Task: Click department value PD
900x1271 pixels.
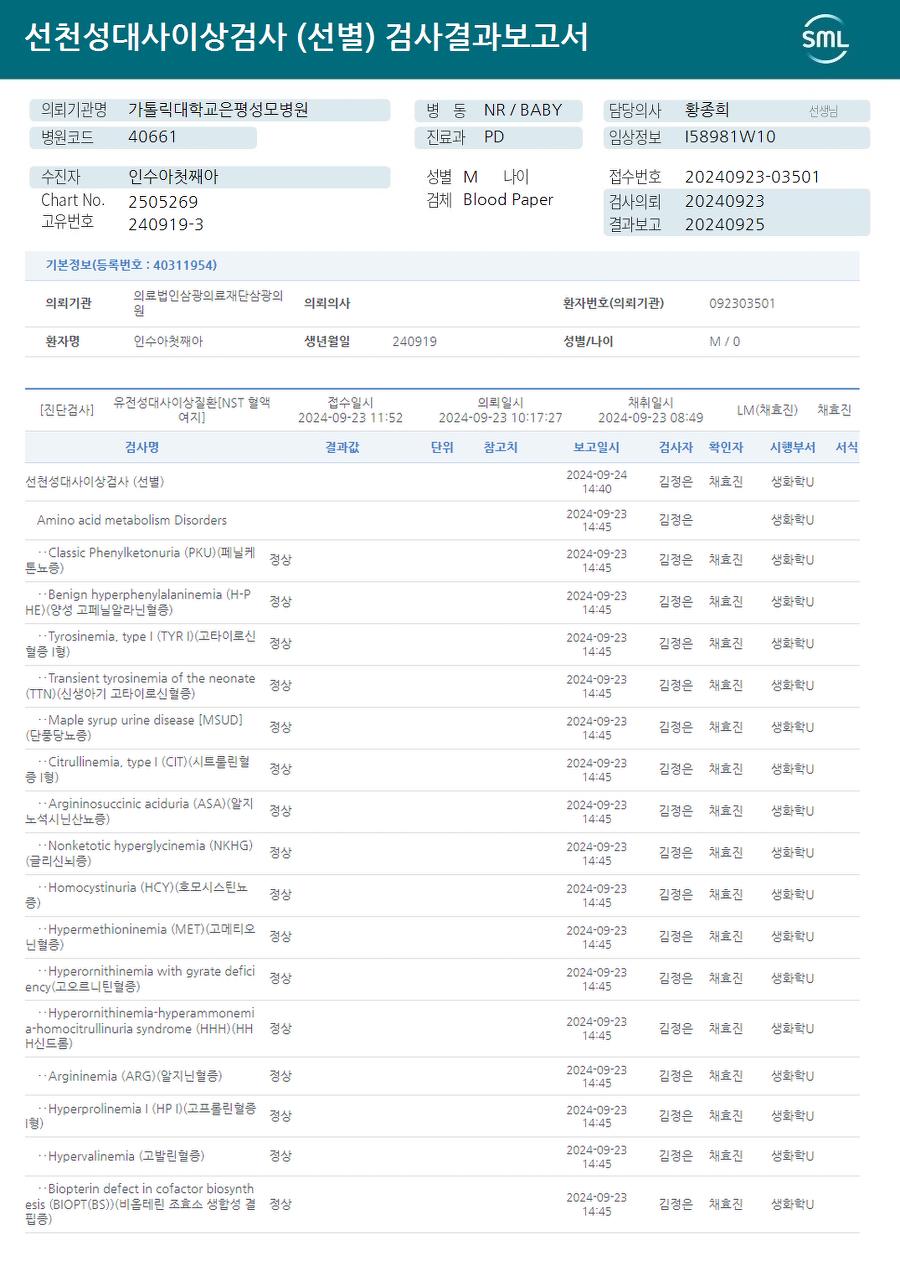Action: pyautogui.click(x=494, y=137)
